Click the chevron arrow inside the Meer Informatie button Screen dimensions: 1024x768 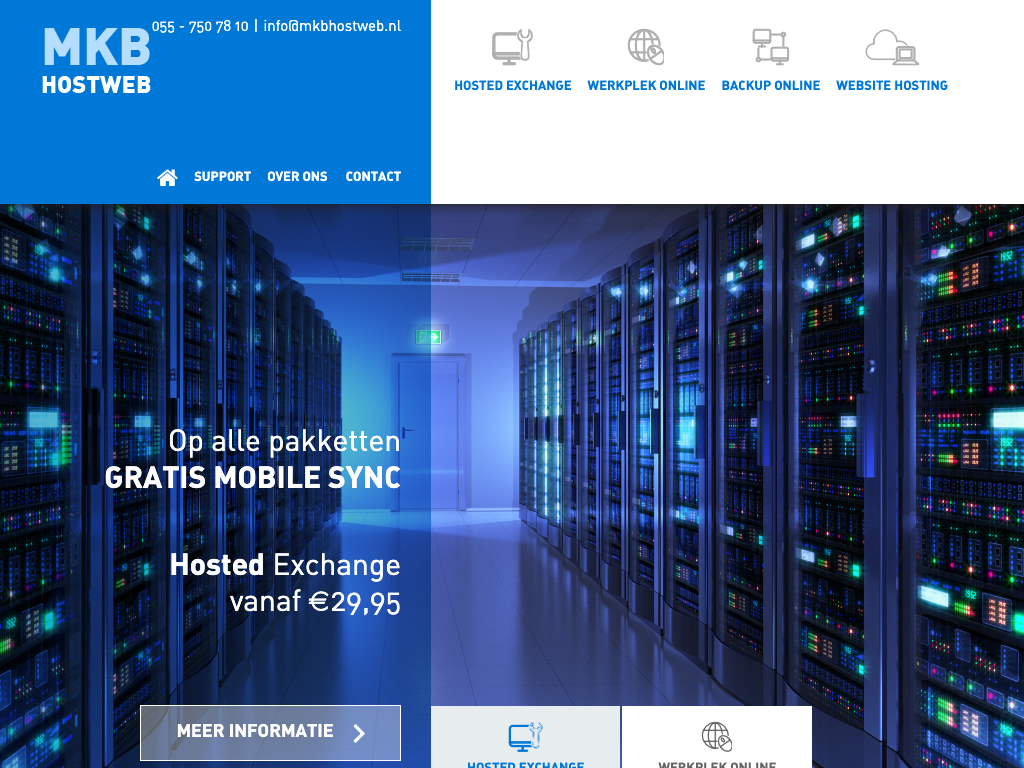point(360,733)
